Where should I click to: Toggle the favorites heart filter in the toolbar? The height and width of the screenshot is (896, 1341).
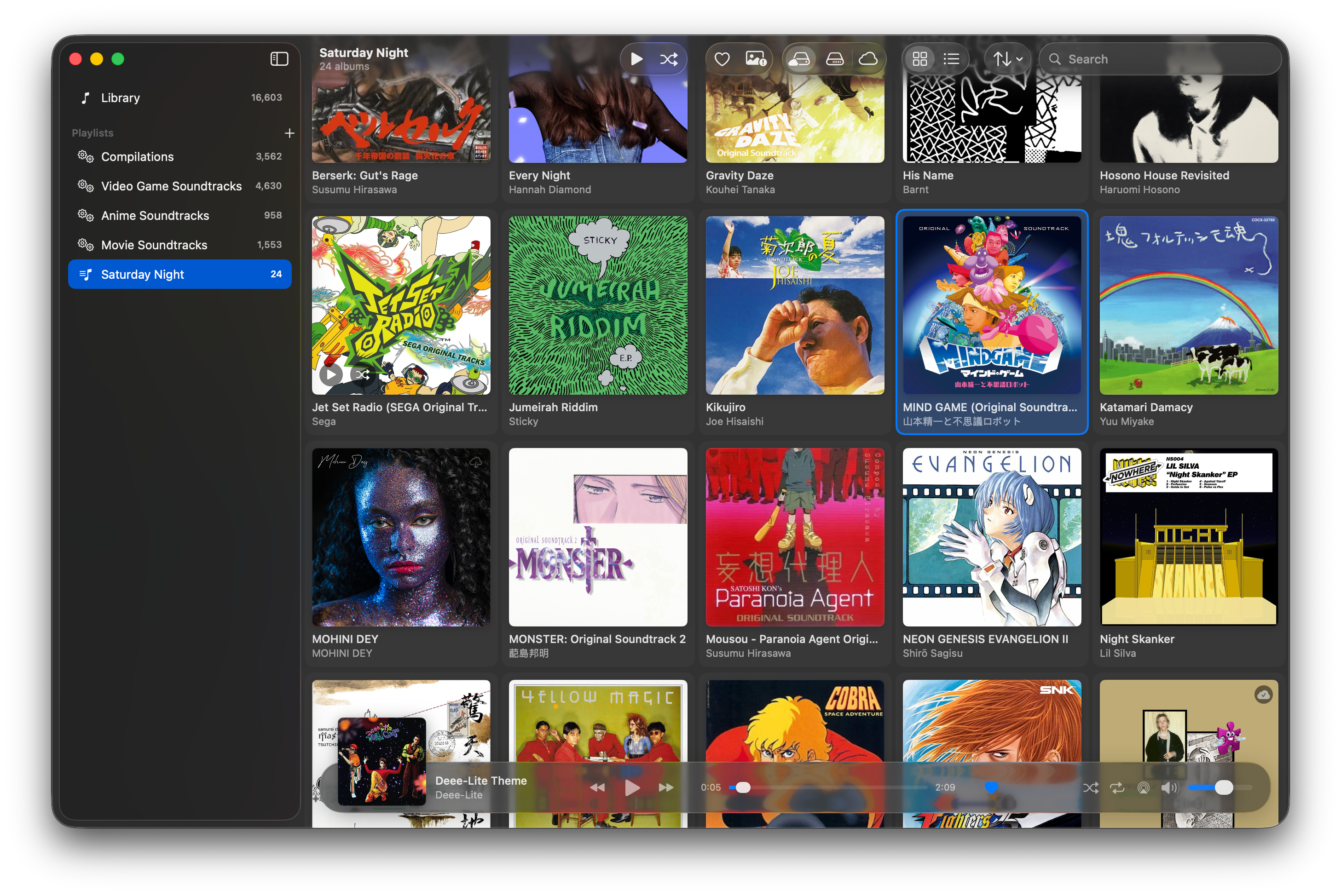point(722,59)
